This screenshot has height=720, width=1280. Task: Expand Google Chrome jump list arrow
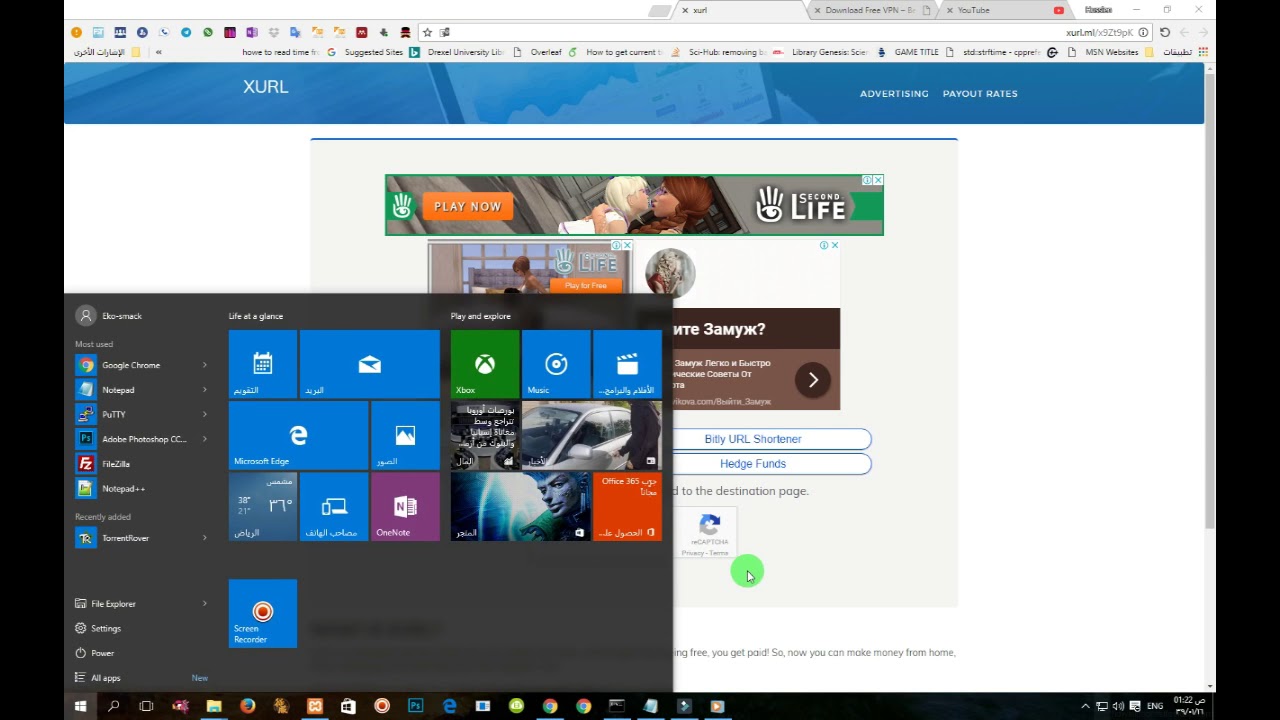(205, 365)
